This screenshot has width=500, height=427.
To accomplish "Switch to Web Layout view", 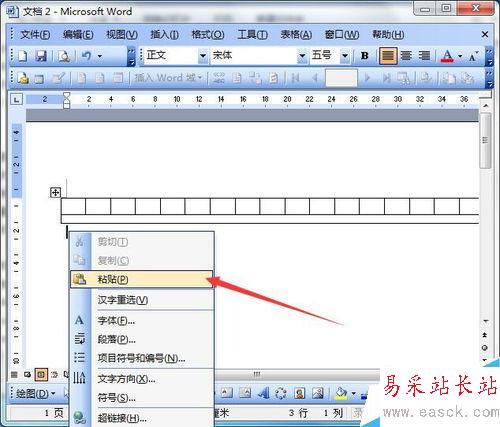I will pyautogui.click(x=27, y=375).
